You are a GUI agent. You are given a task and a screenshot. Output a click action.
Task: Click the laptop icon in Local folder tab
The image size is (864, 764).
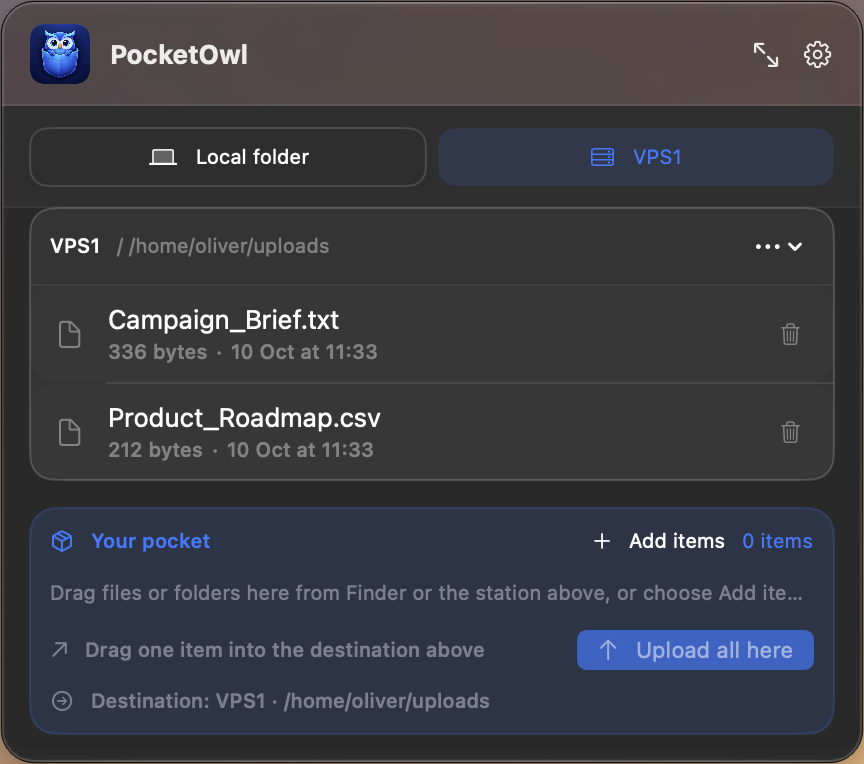[163, 158]
